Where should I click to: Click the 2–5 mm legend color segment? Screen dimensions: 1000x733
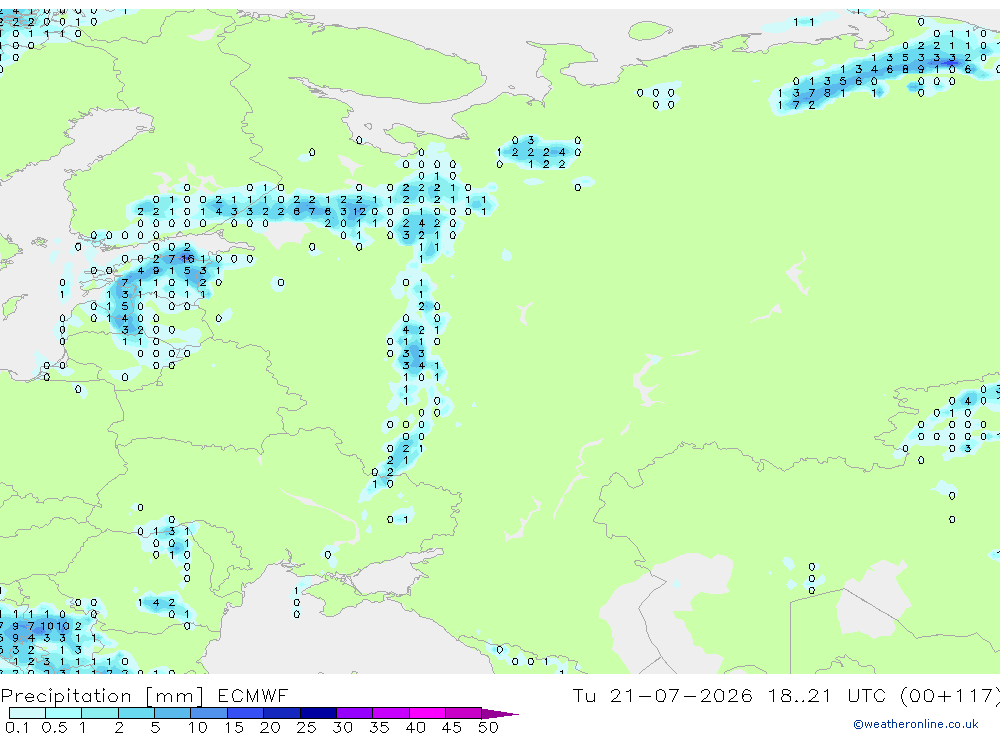pyautogui.click(x=136, y=713)
